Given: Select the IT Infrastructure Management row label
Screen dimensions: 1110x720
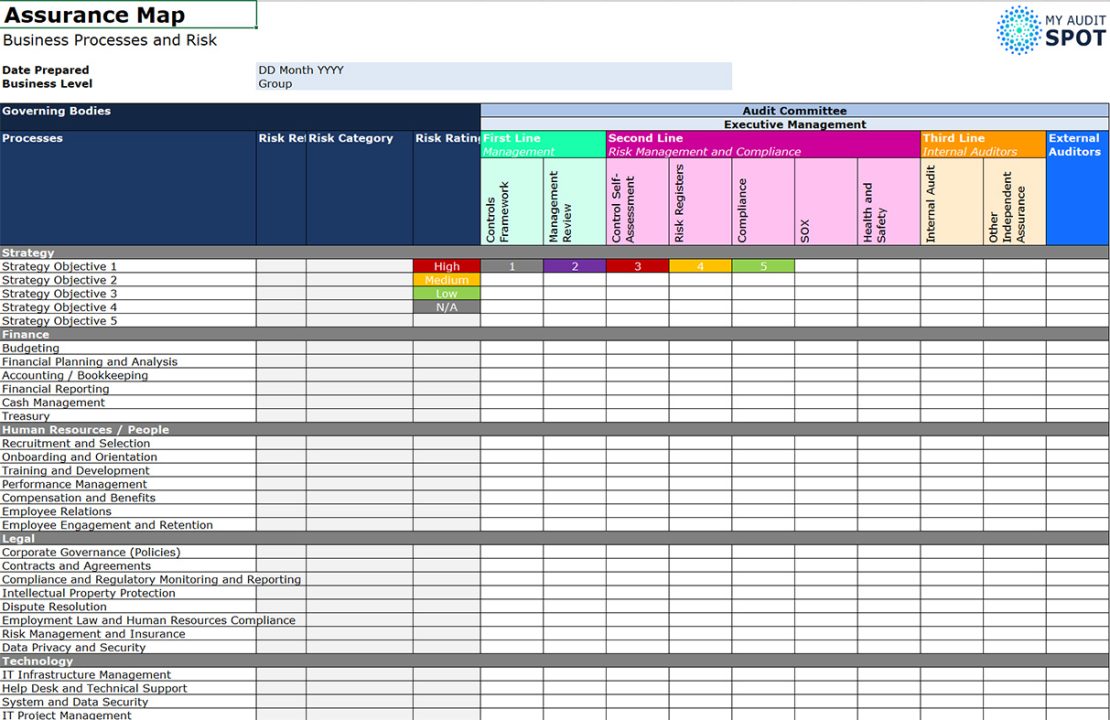Looking at the screenshot, I should (x=127, y=675).
